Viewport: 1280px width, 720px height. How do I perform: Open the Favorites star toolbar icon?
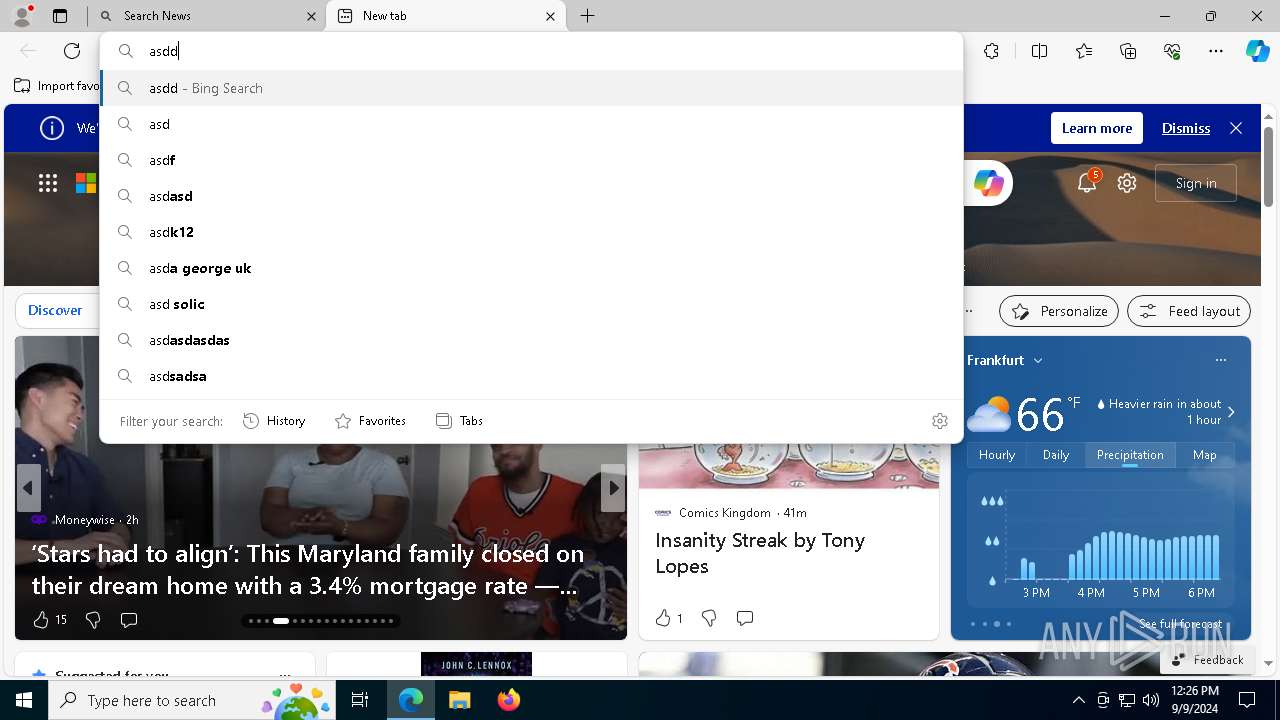(1084, 51)
